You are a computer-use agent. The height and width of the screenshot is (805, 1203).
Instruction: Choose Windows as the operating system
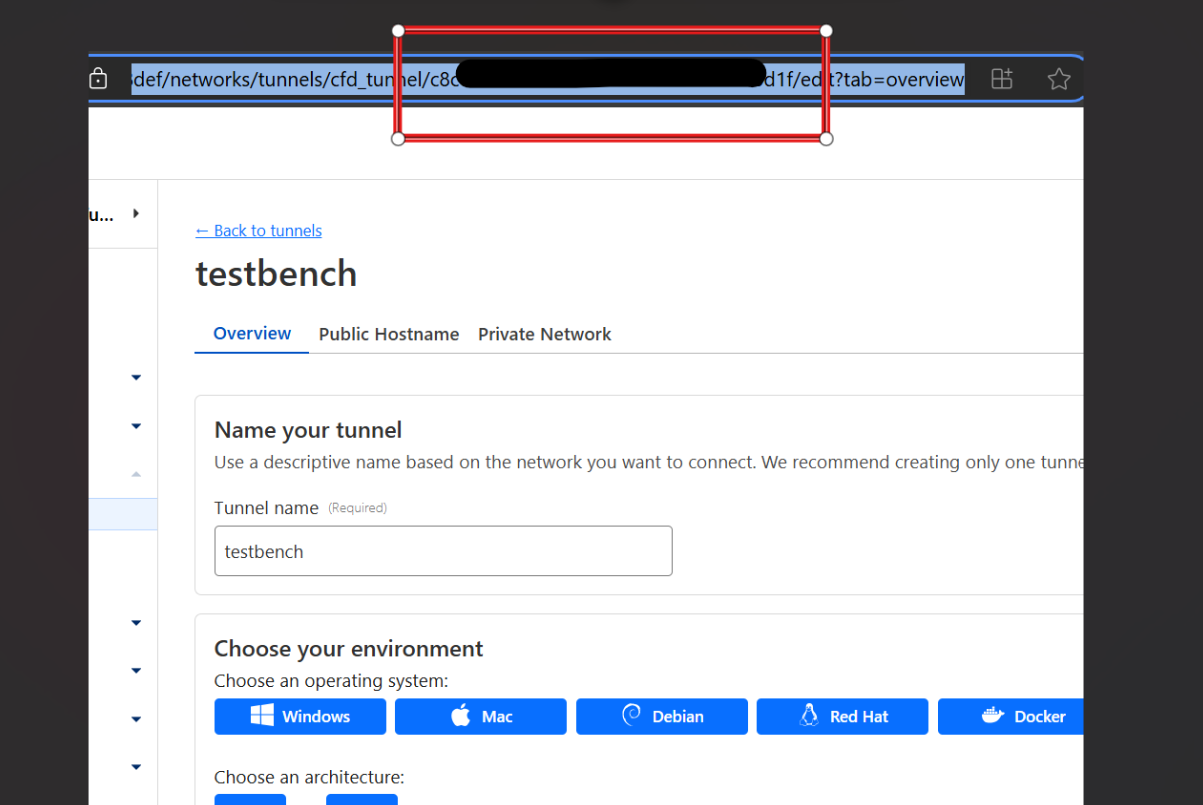click(300, 716)
